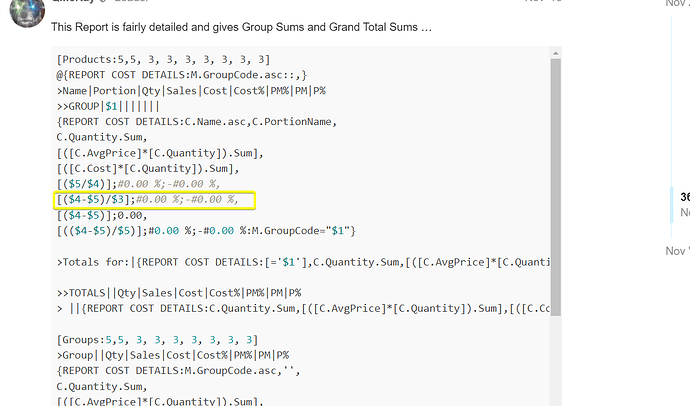Click the poster's avatar thumbnail
This screenshot has height=406, width=690.
point(27,12)
